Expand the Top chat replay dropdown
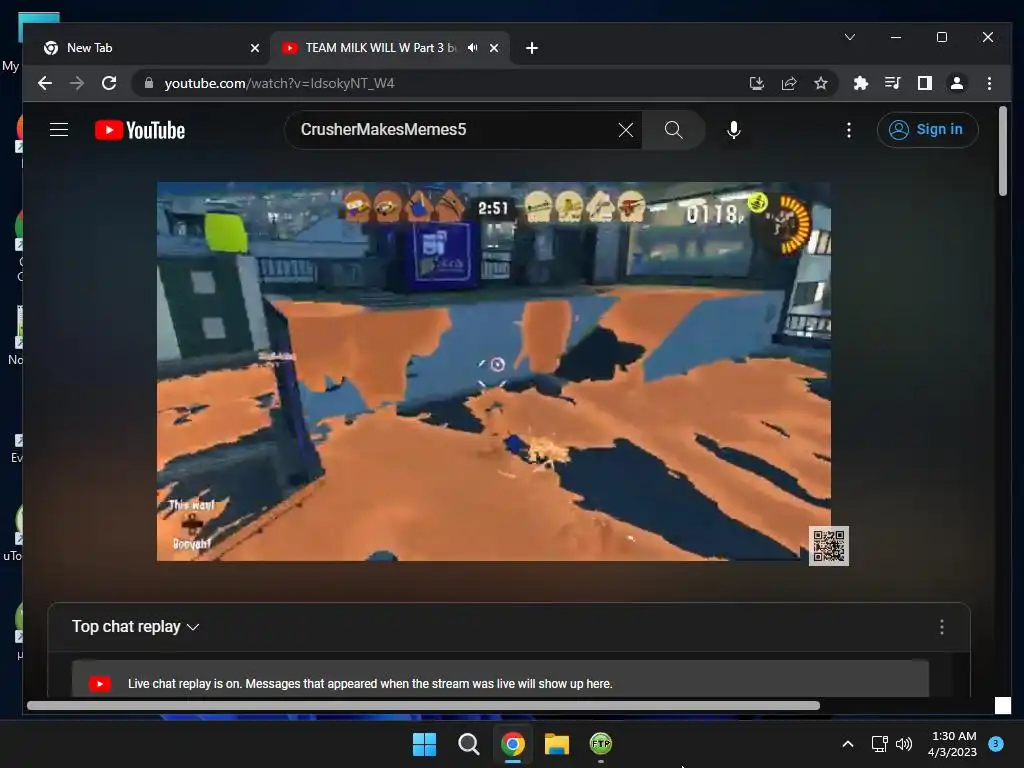Image resolution: width=1024 pixels, height=768 pixels. point(135,627)
